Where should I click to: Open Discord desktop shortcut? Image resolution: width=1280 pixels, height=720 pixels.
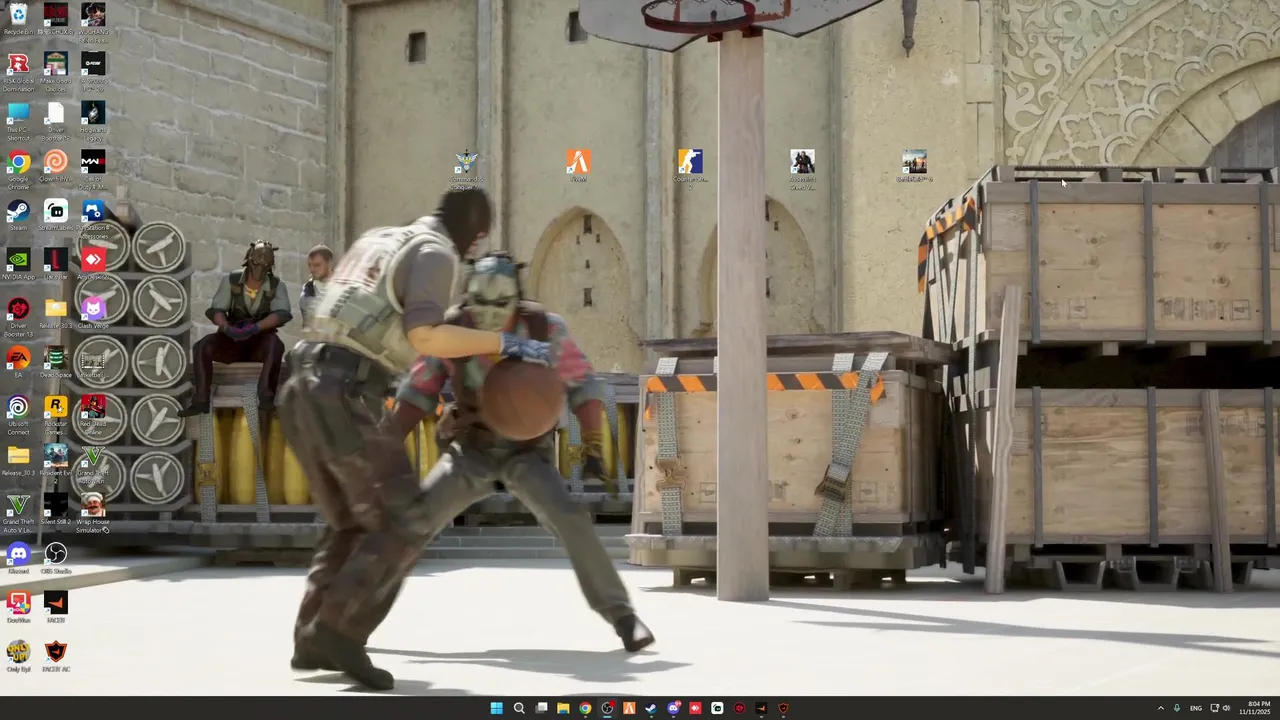[18, 558]
